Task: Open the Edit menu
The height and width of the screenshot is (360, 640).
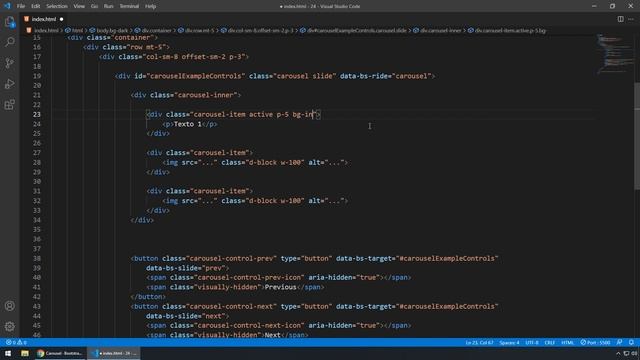Action: (36, 6)
